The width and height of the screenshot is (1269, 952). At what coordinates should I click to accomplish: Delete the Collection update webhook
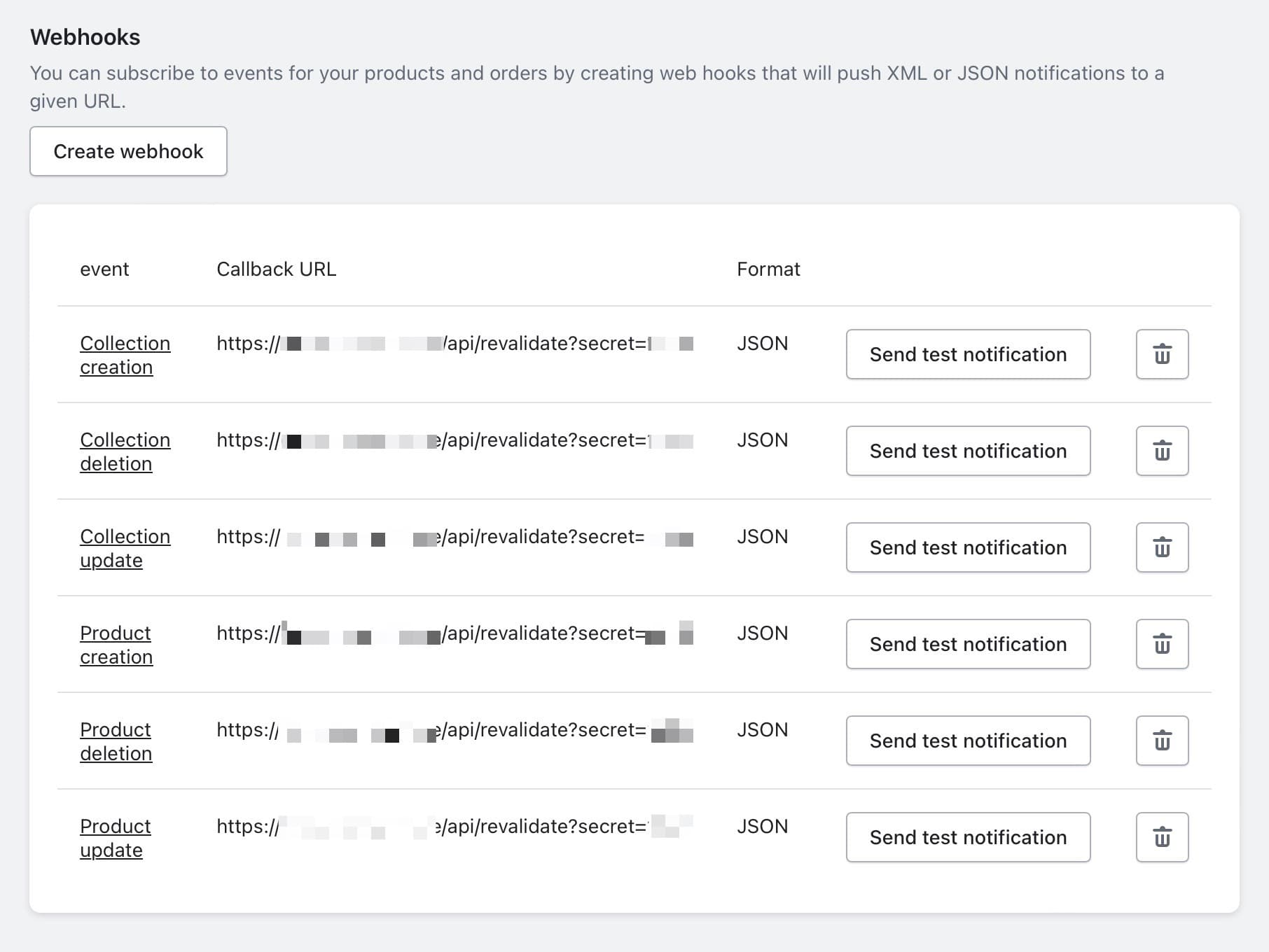(1163, 547)
